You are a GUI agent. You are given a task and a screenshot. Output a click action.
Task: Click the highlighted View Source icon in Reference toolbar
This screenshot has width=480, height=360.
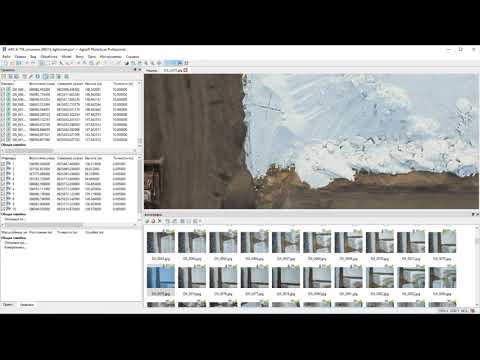[x=45, y=77]
